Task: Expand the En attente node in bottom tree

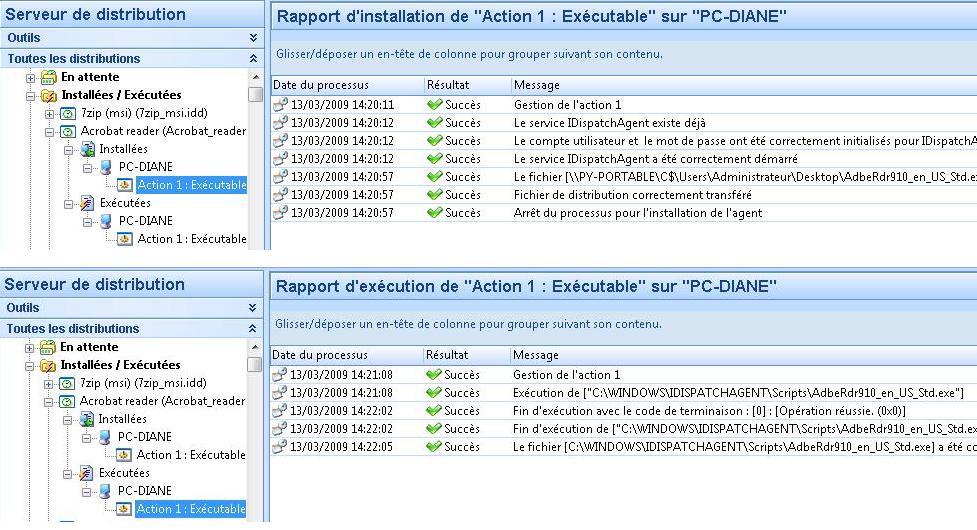Action: click(x=29, y=348)
